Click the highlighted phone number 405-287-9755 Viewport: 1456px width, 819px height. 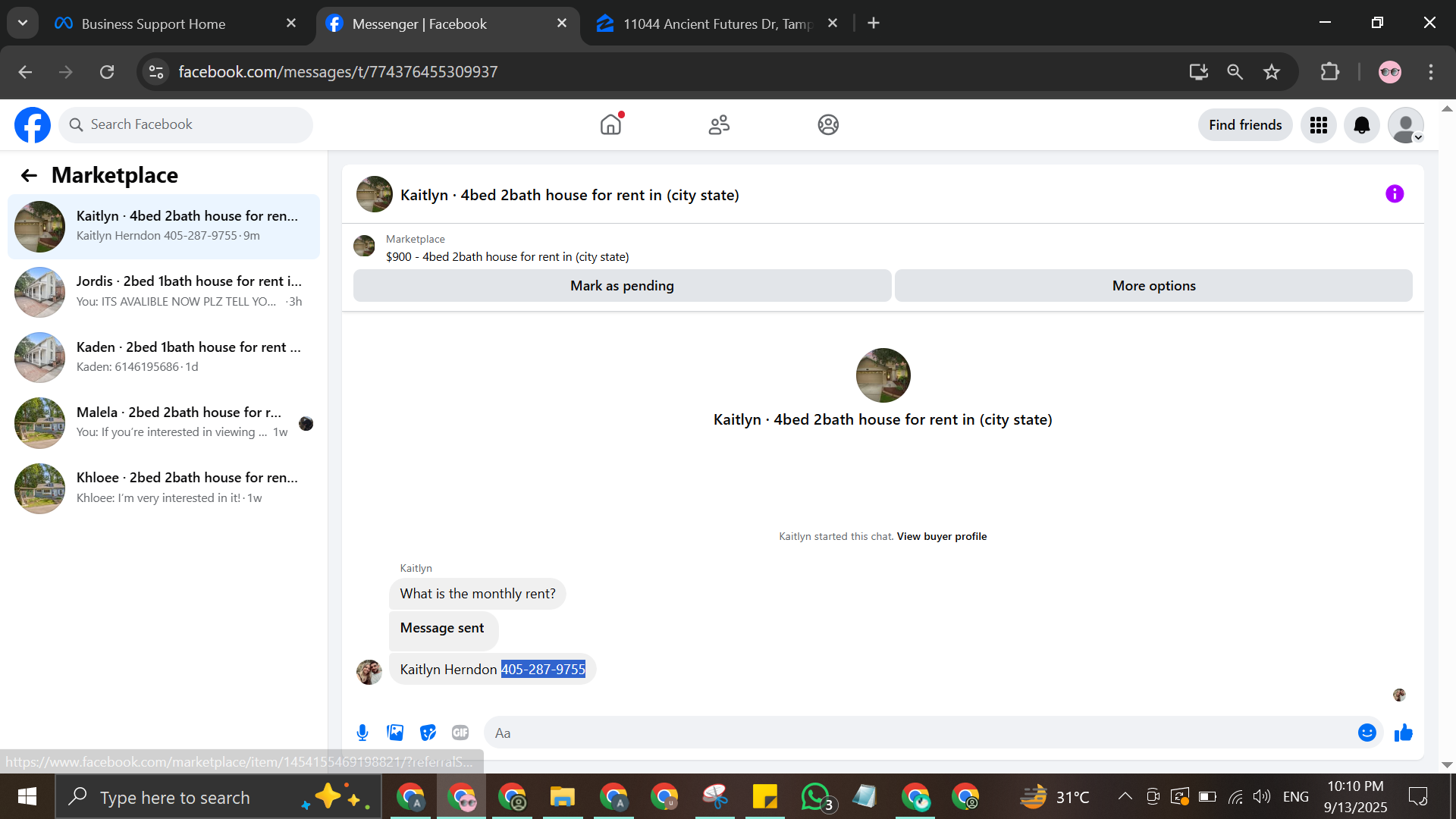click(543, 670)
